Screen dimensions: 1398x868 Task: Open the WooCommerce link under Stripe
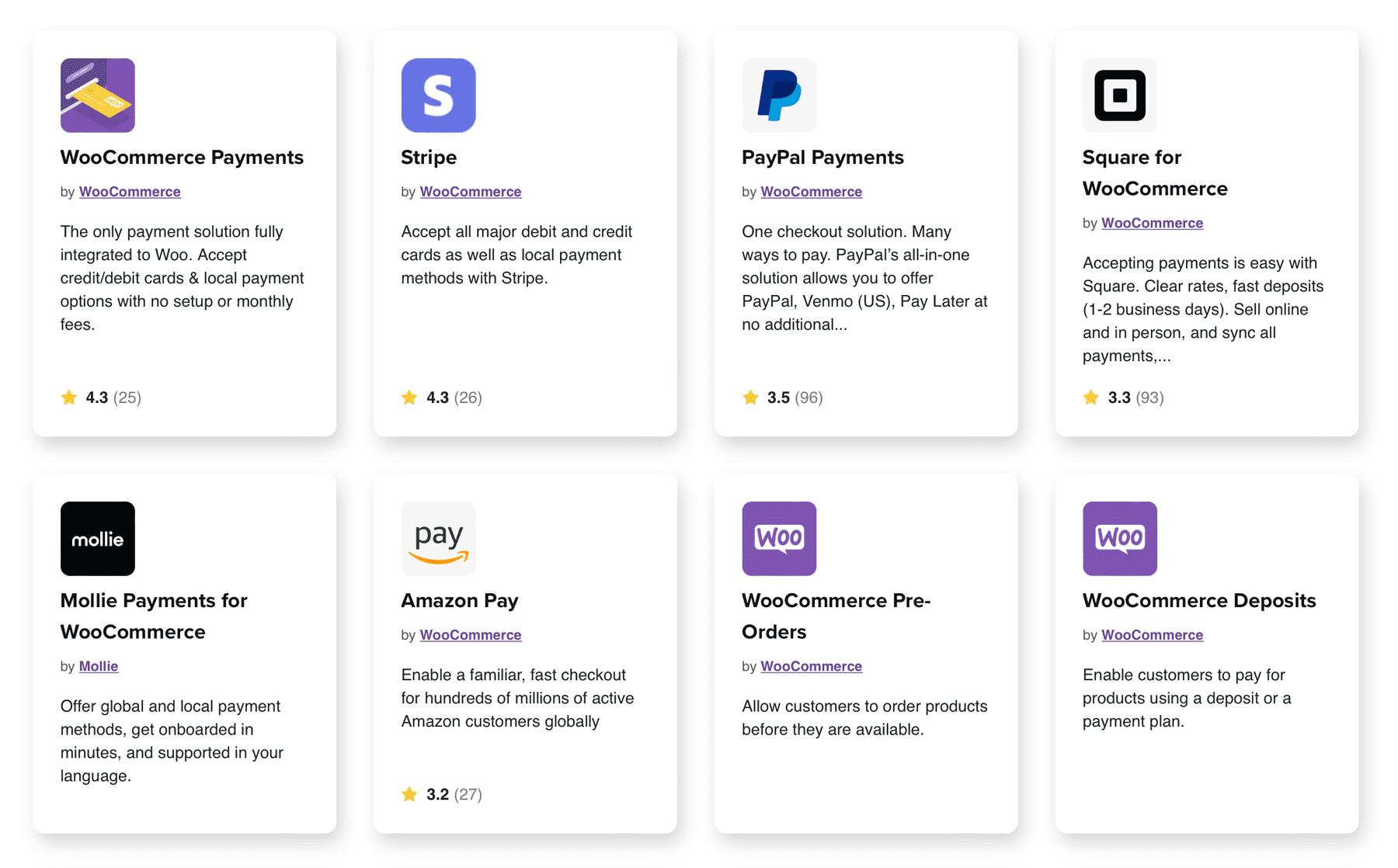pyautogui.click(x=471, y=191)
